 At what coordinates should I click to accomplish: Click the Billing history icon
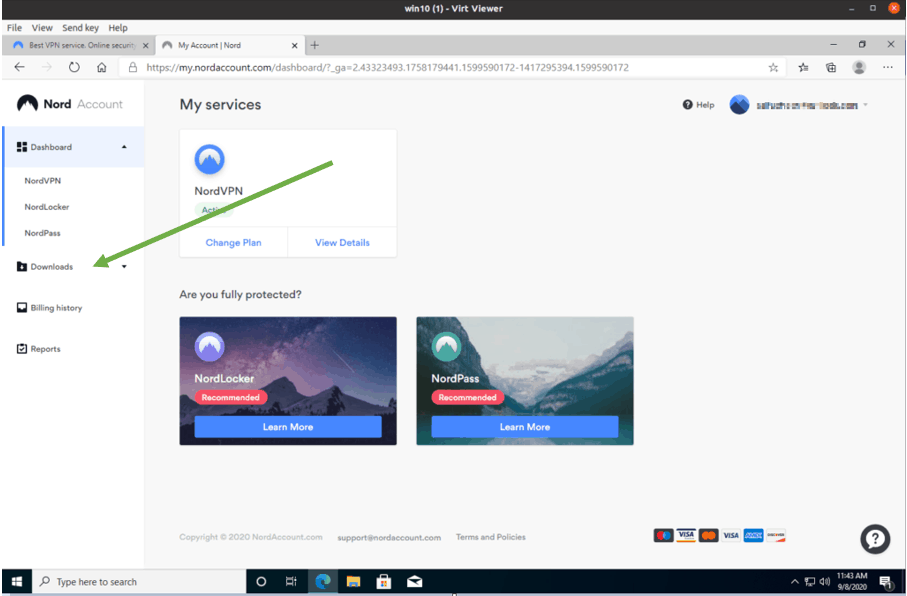[22, 307]
